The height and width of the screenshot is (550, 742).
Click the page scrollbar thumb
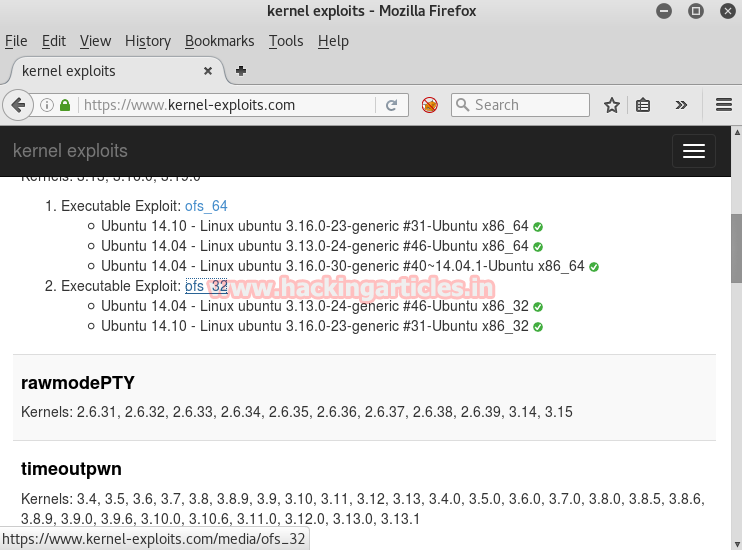pyautogui.click(x=736, y=248)
